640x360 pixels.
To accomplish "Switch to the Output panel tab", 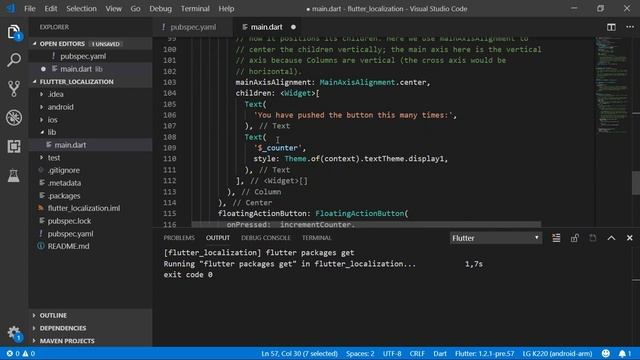I will tap(218, 238).
